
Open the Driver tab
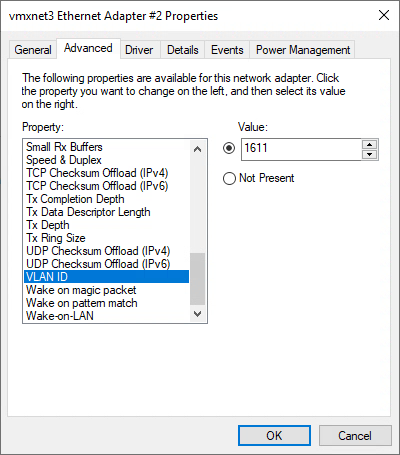click(139, 50)
